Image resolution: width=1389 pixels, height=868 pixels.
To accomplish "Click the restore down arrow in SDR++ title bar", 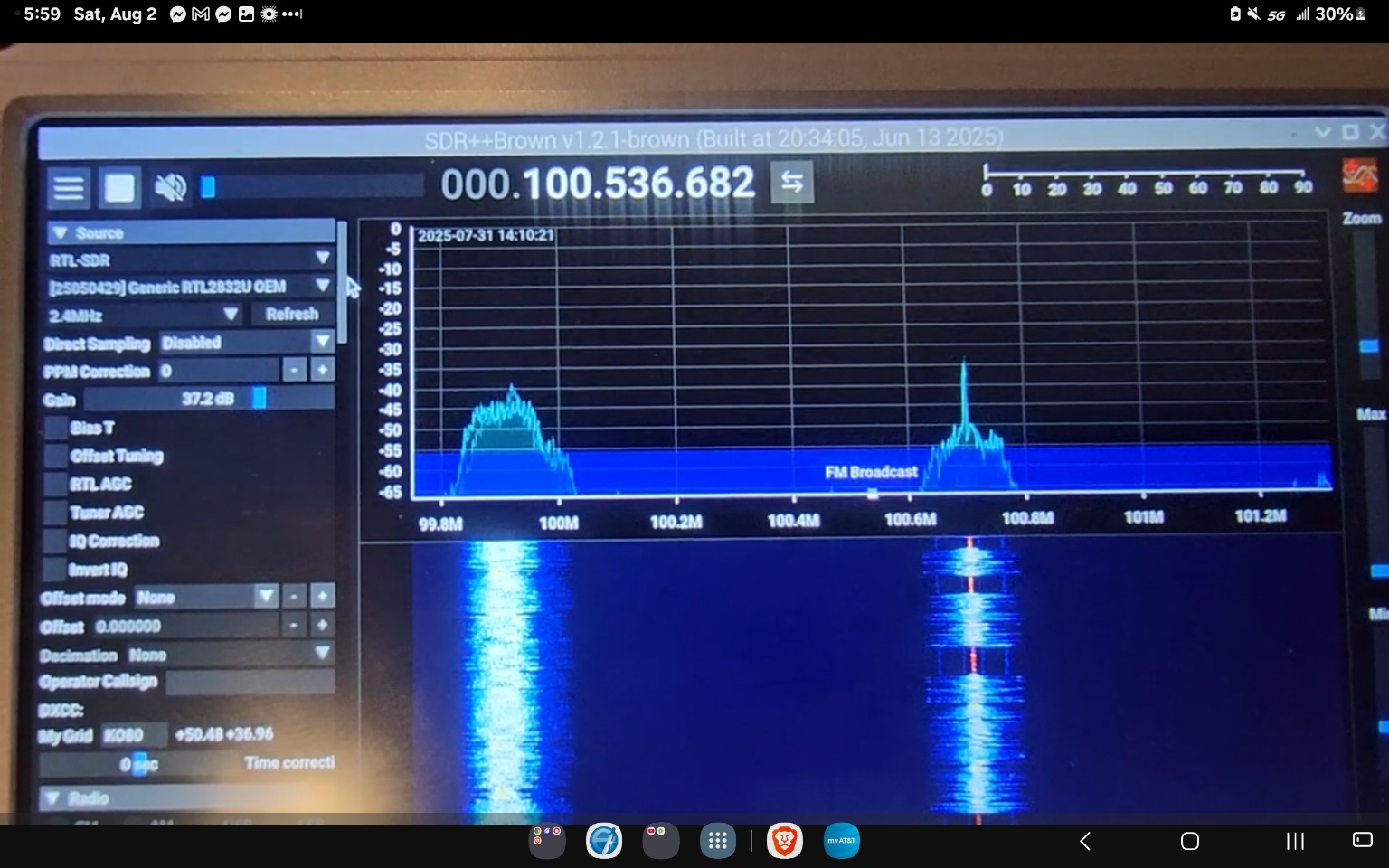I will (x=1322, y=132).
